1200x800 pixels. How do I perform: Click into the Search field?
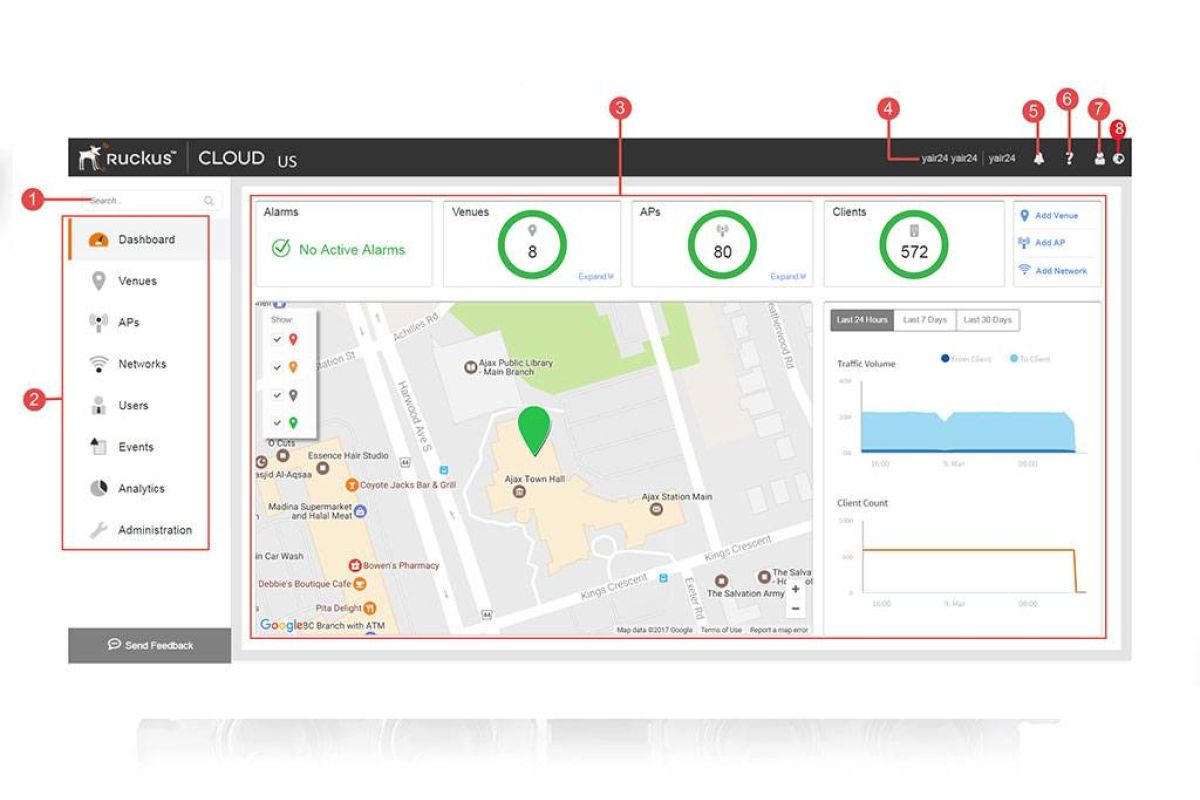[151, 201]
